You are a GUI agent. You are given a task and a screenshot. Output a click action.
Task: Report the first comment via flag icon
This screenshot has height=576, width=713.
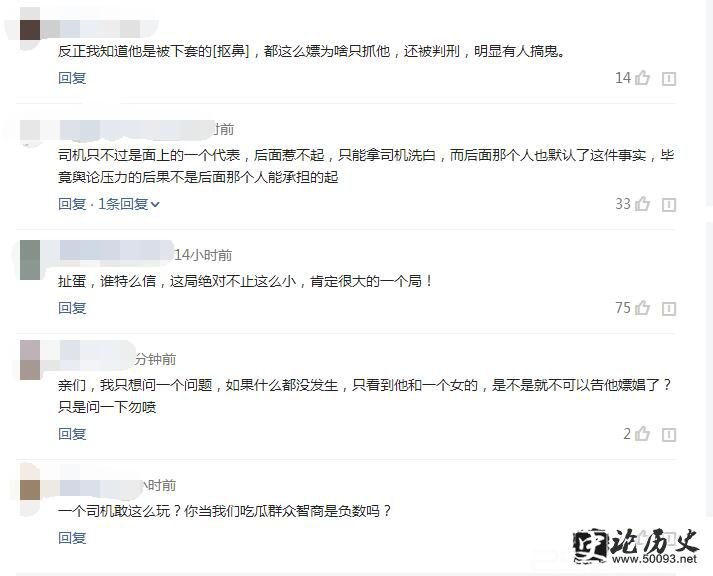point(668,79)
